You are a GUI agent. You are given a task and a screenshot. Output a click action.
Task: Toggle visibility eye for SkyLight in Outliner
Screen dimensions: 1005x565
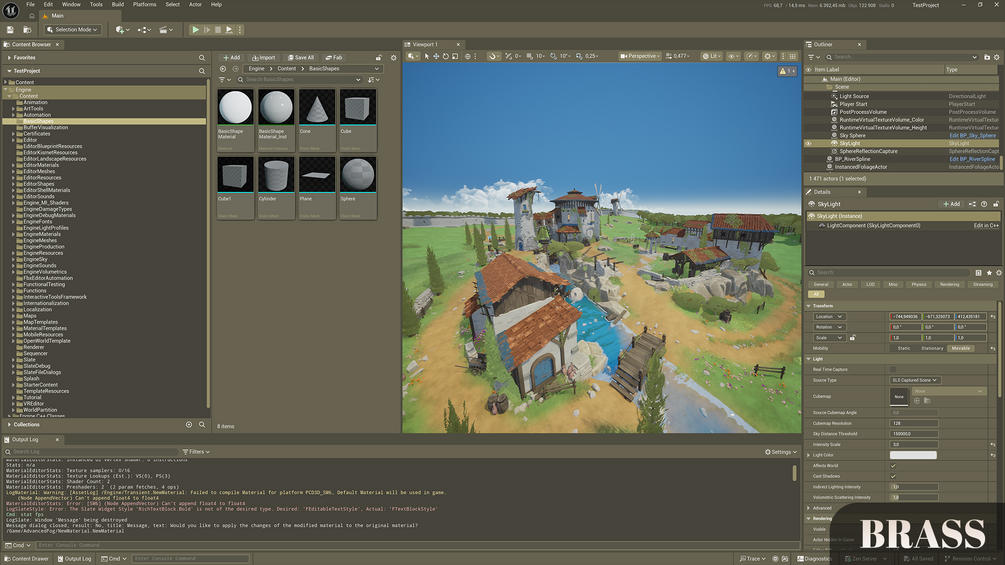click(808, 143)
